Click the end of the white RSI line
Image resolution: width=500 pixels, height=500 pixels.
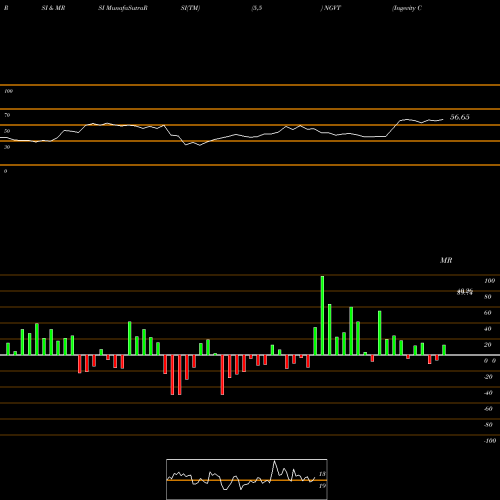click(443, 119)
